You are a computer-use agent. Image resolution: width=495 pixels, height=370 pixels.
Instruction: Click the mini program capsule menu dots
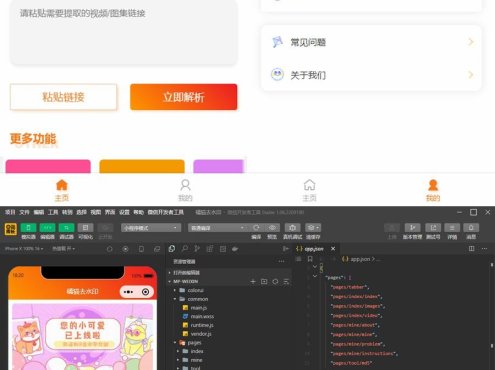point(129,292)
